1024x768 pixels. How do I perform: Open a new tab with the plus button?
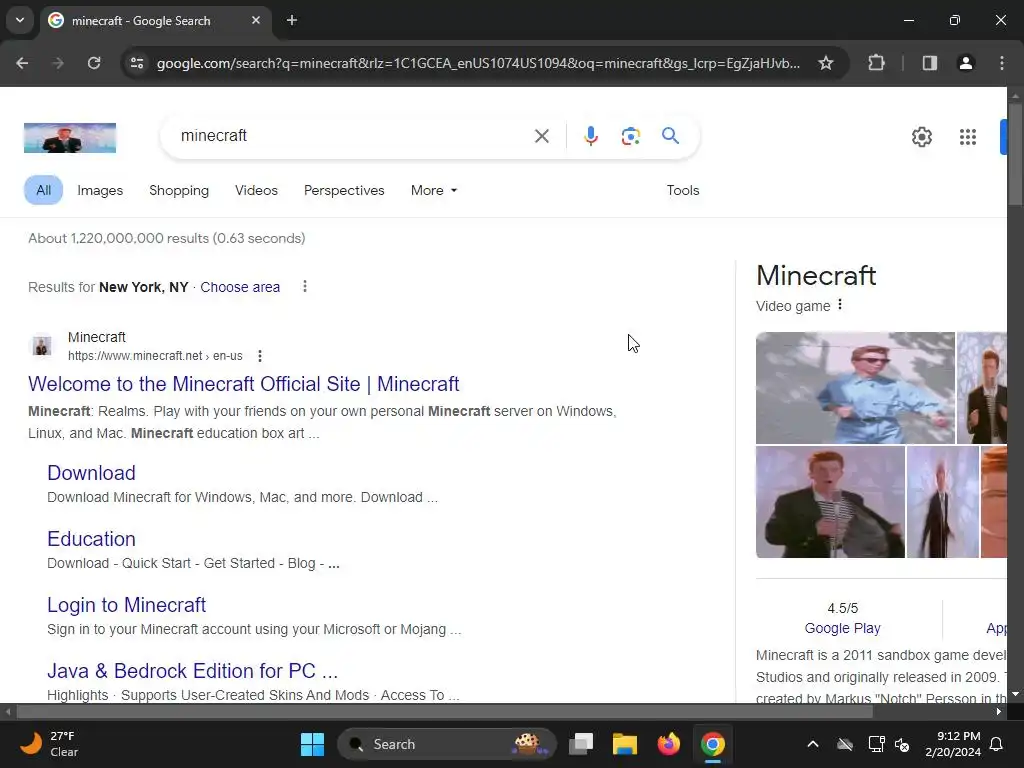coord(292,20)
